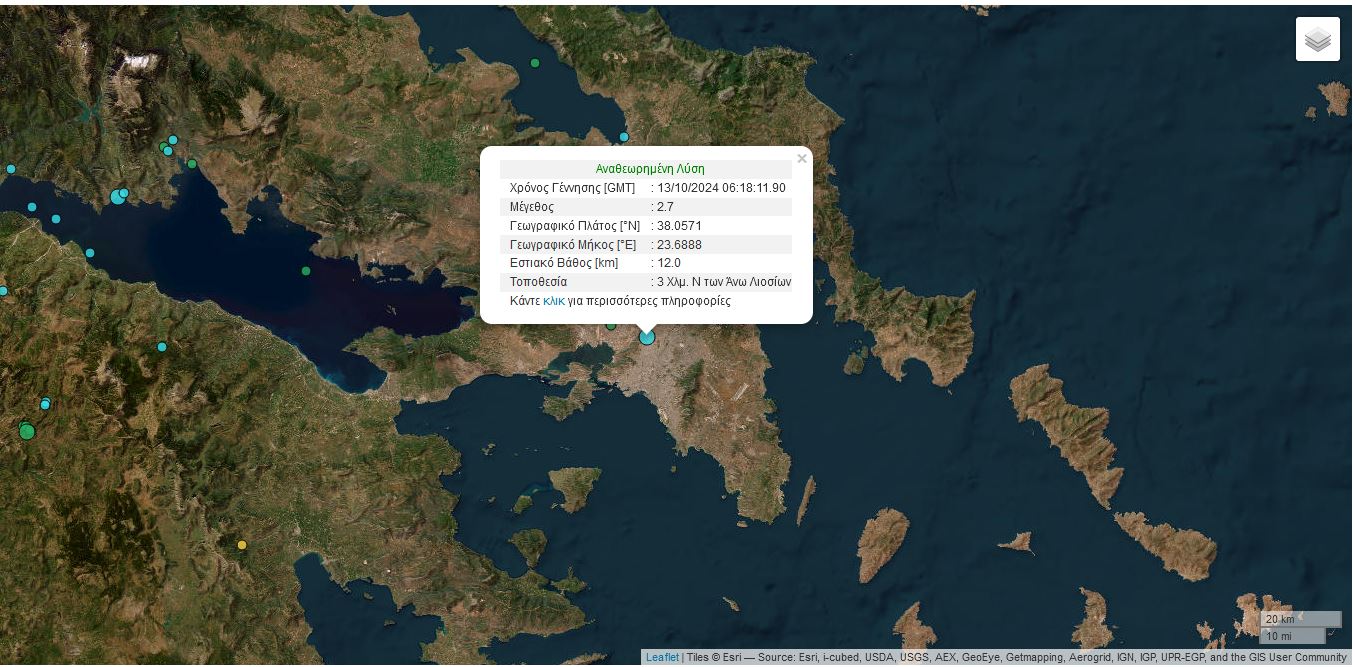Select the yellow earthquake marker

tap(241, 545)
